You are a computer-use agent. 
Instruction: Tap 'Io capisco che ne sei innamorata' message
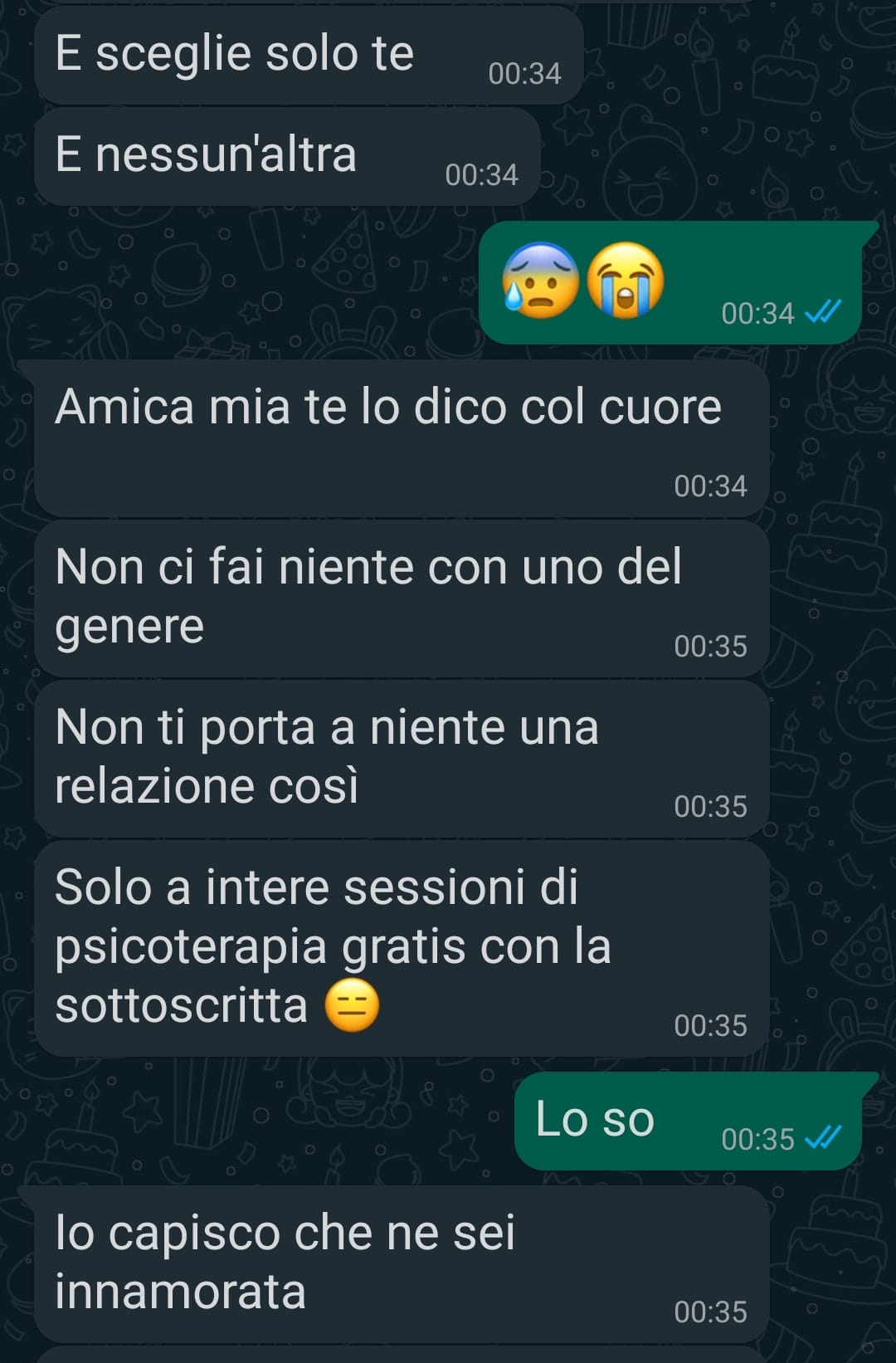point(402,1263)
